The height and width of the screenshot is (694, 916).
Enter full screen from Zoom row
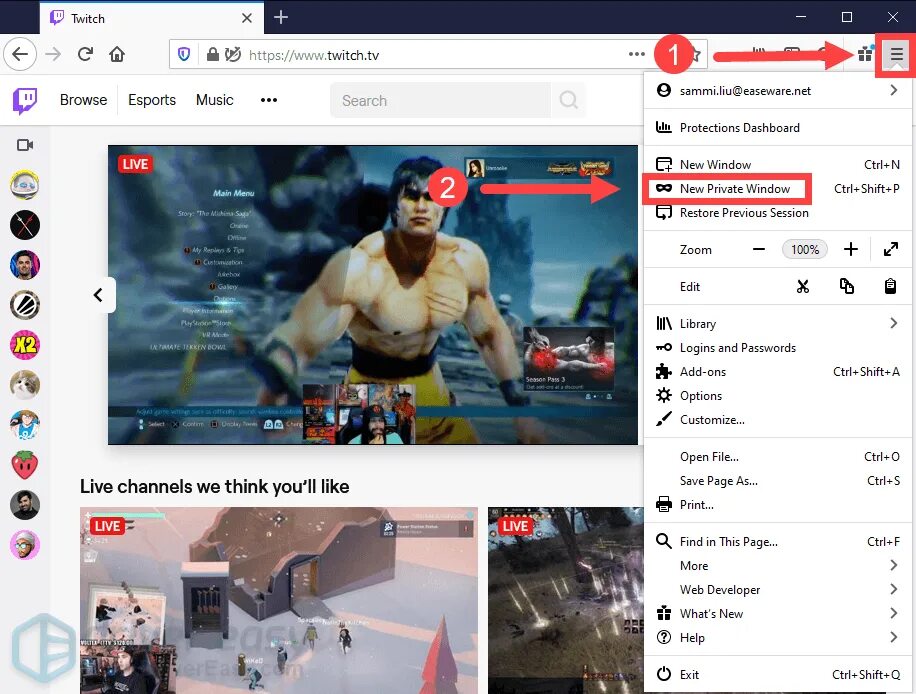[891, 249]
